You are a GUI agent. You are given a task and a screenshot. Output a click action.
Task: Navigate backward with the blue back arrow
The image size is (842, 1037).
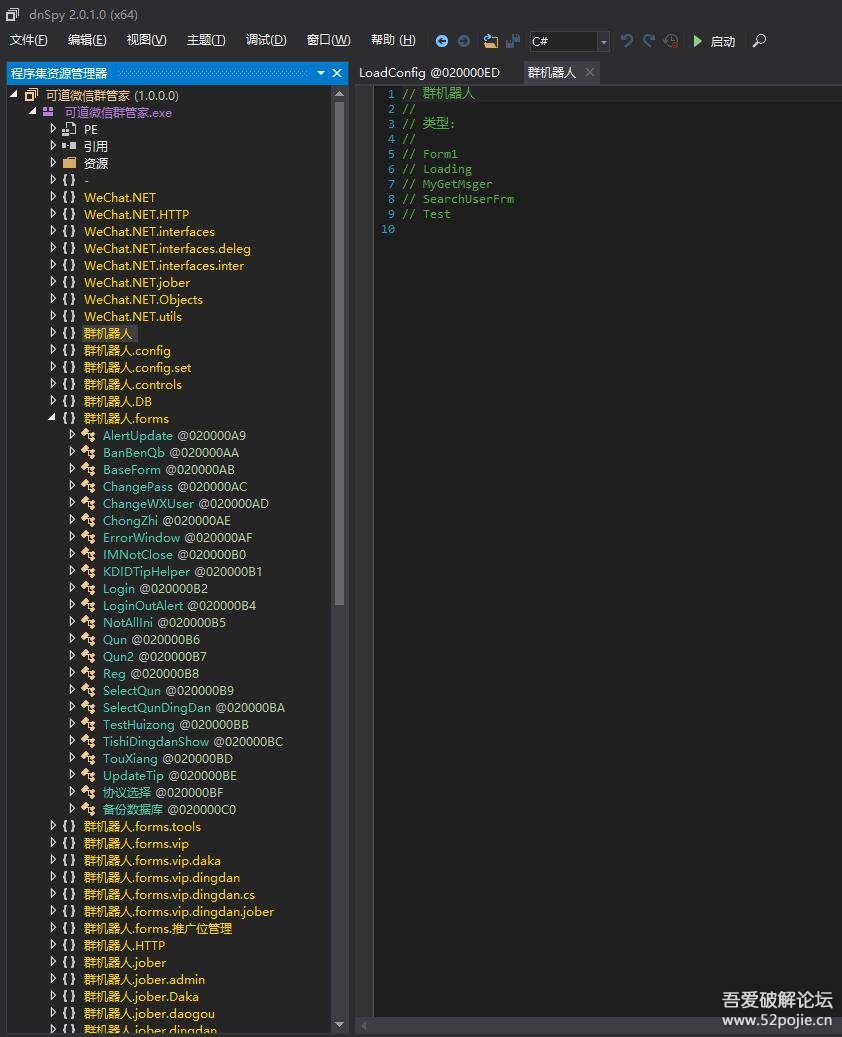[x=442, y=41]
